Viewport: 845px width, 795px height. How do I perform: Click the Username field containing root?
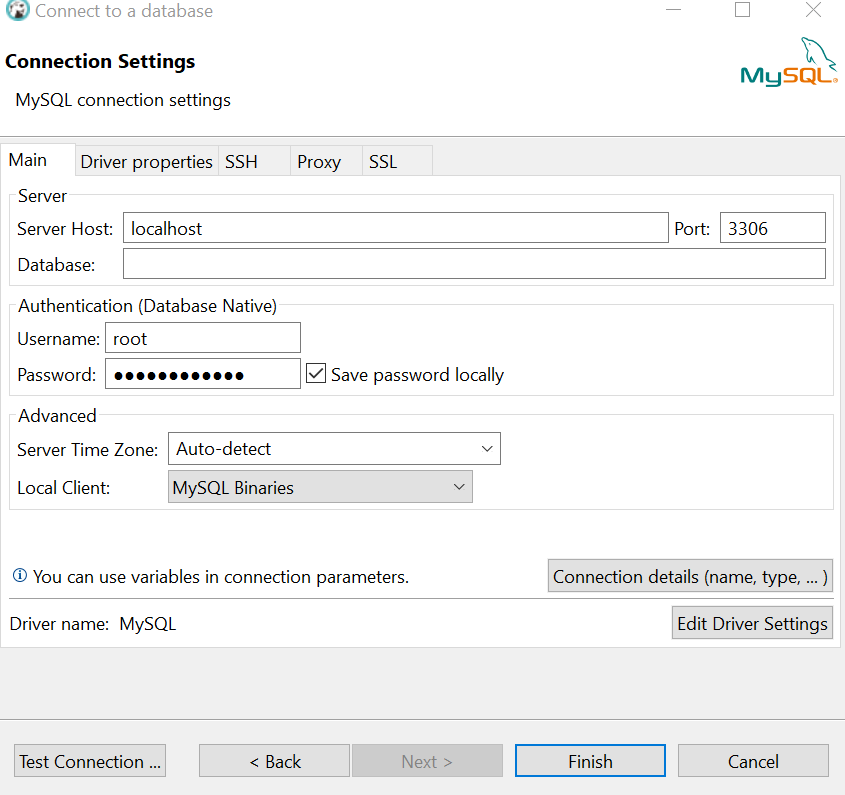(x=203, y=338)
